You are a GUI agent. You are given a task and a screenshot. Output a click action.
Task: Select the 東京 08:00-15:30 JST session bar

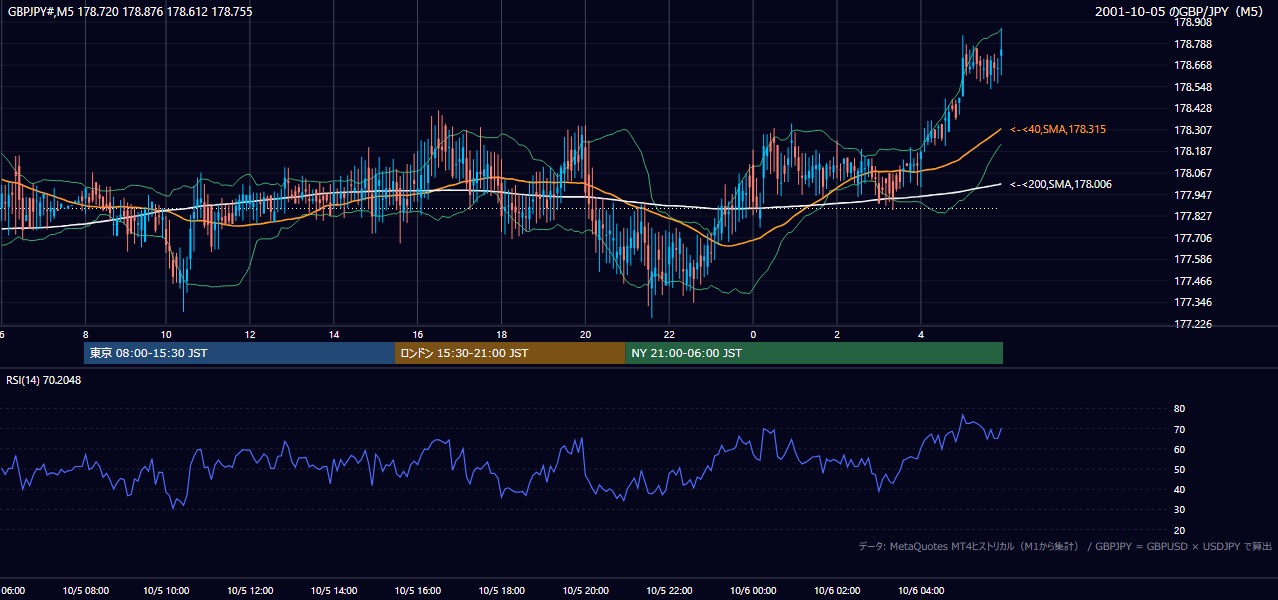(240, 353)
